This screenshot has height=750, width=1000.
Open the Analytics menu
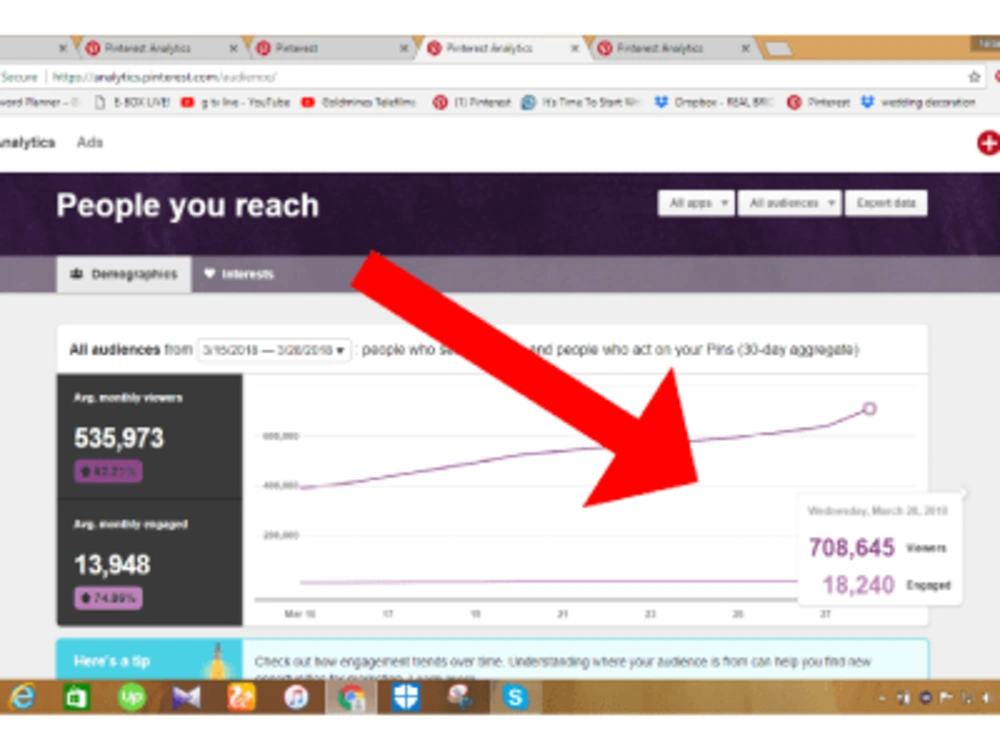click(27, 142)
